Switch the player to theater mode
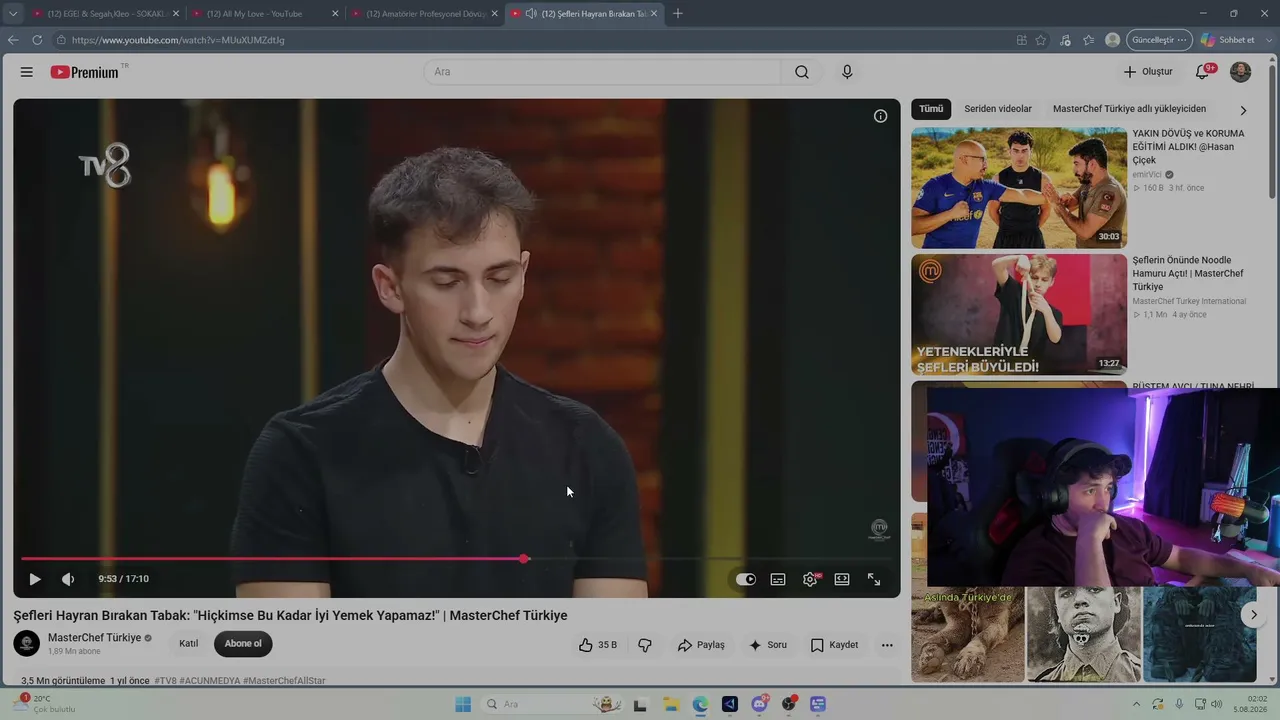Image resolution: width=1280 pixels, height=720 pixels. pyautogui.click(x=842, y=579)
